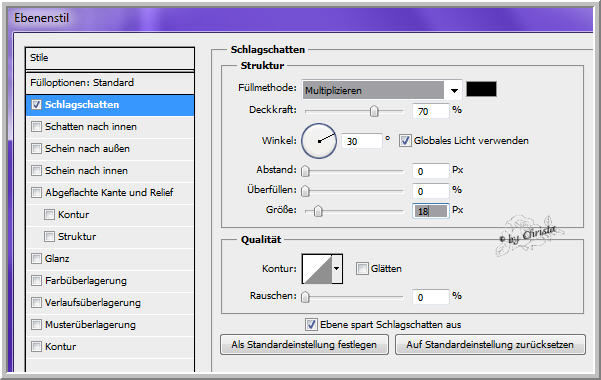
Task: Select the Schlagschatten style row
Action: pyautogui.click(x=110, y=105)
